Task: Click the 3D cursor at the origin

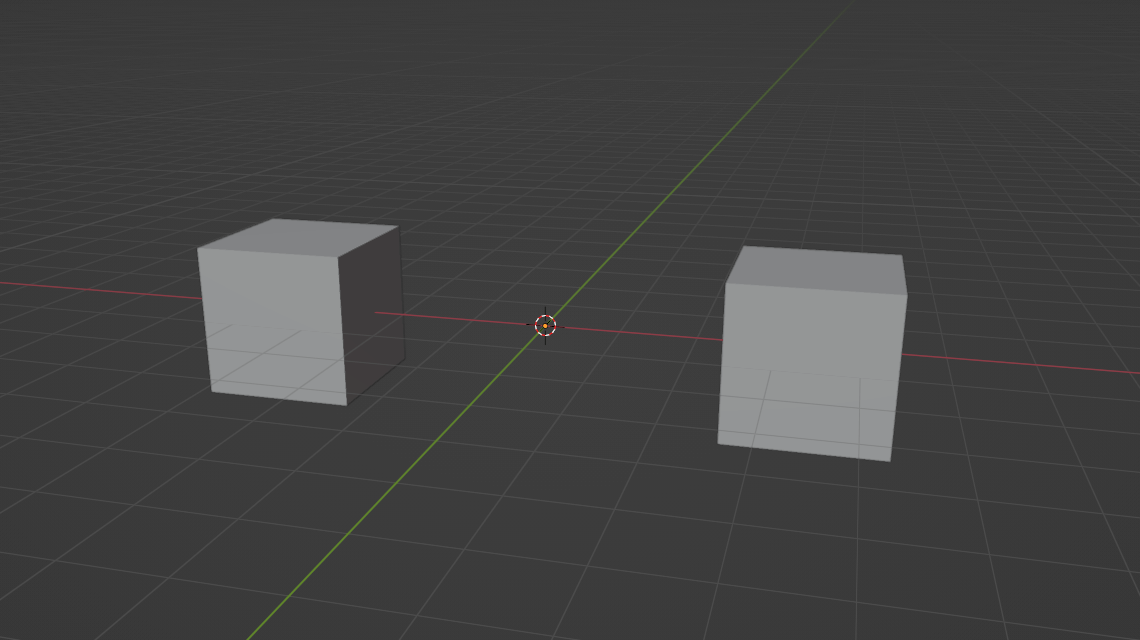Action: click(x=545, y=326)
